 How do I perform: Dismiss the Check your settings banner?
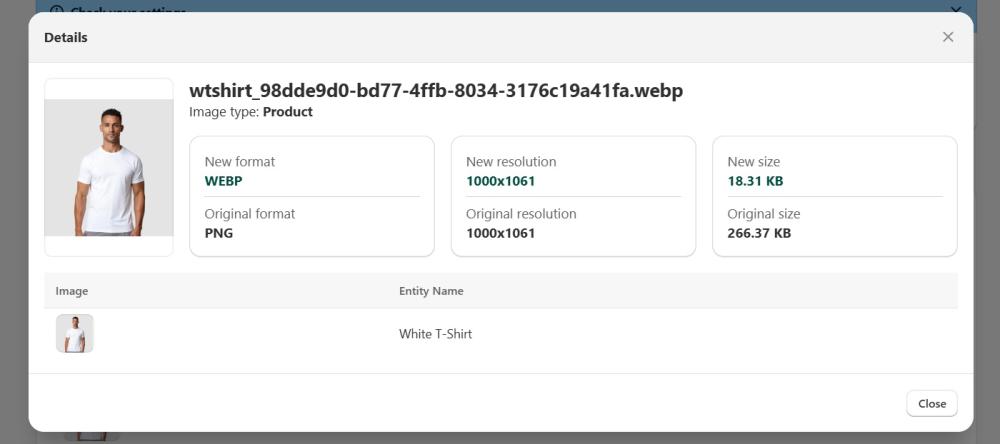pos(955,9)
